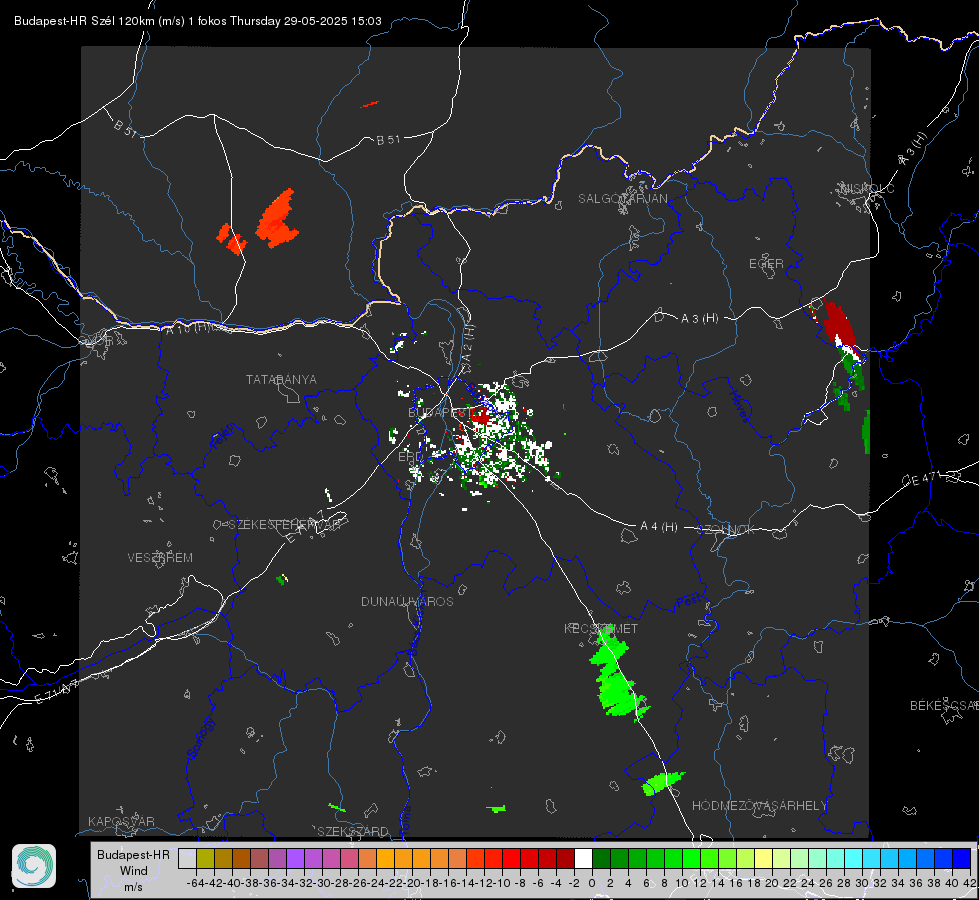Select the white swatch between -2 and 0
The width and height of the screenshot is (979, 900).
pos(583,858)
